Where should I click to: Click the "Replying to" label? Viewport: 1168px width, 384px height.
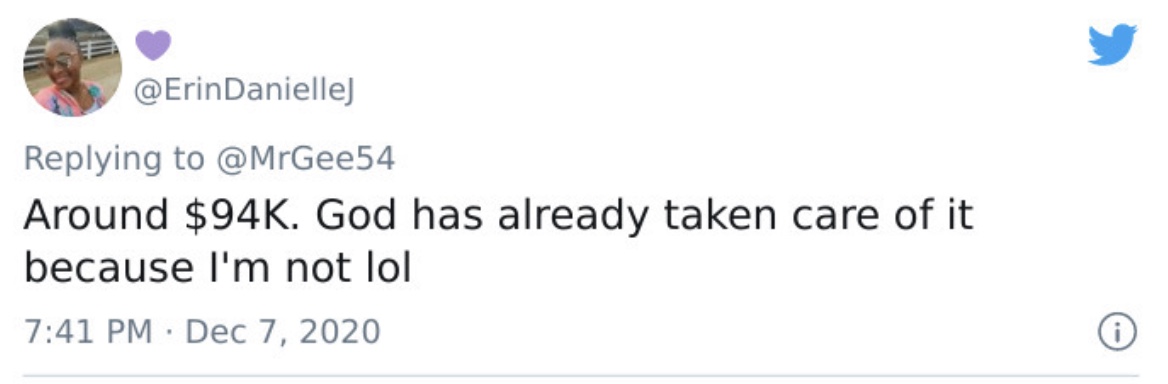click(x=114, y=159)
